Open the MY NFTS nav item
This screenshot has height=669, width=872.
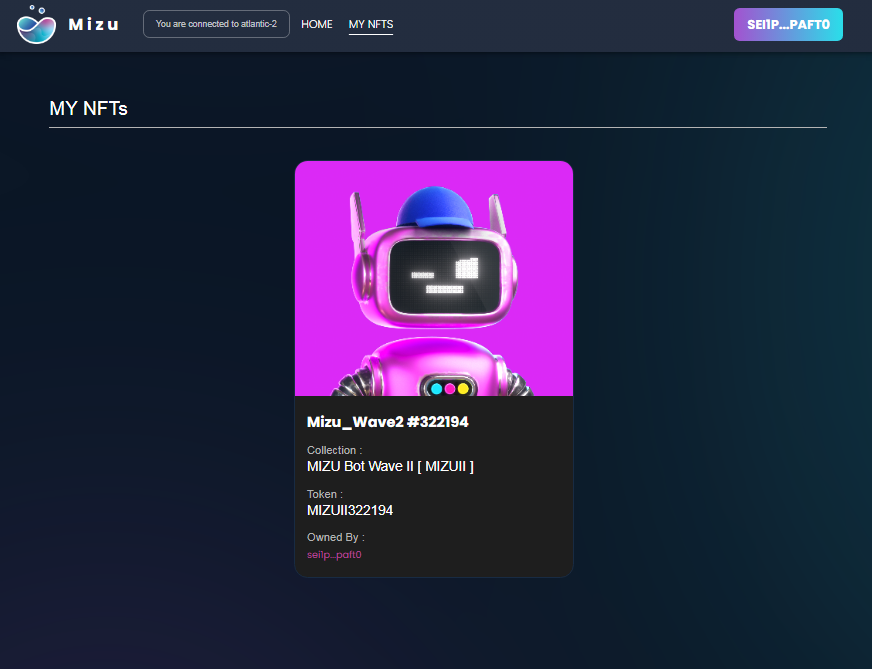pos(371,24)
